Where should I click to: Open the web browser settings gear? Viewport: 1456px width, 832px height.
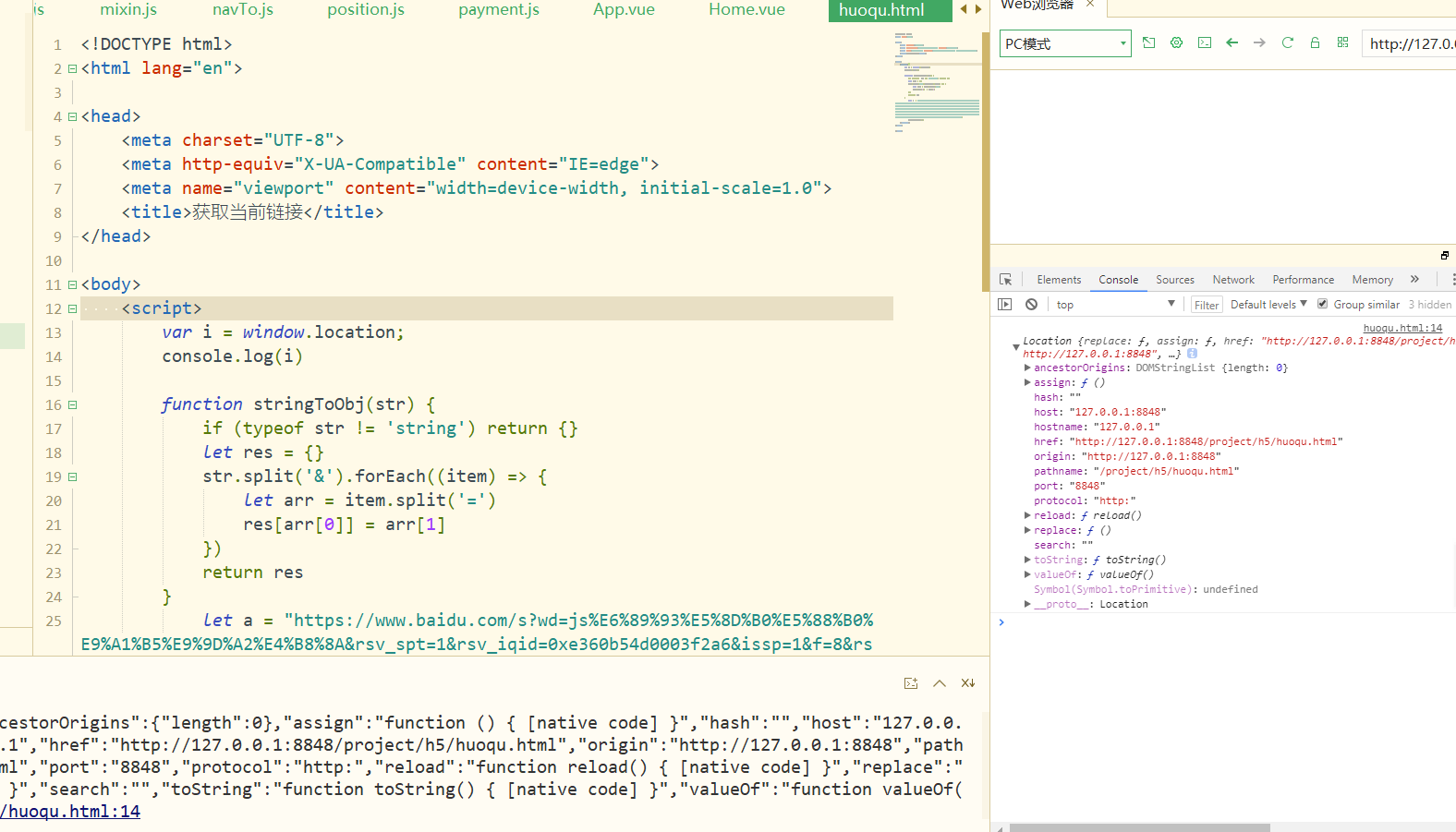click(x=1176, y=42)
